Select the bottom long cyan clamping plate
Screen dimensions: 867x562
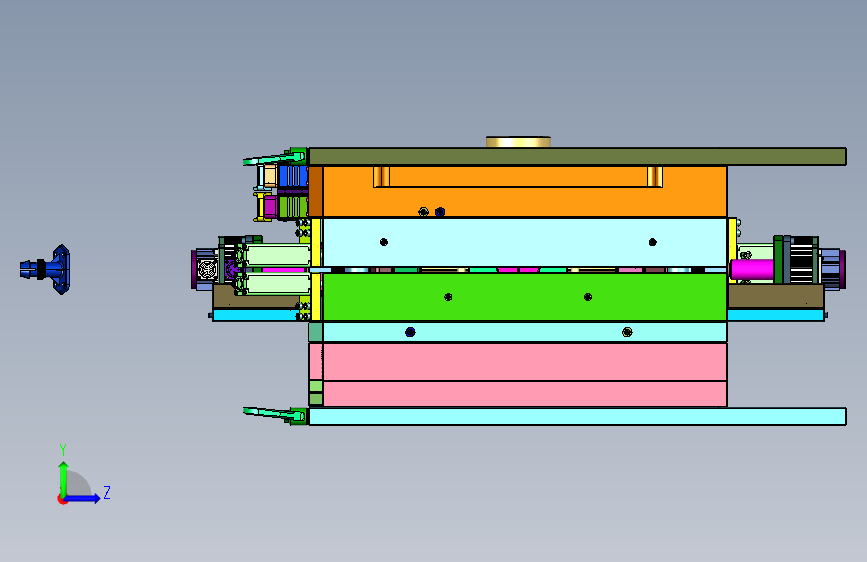577,417
